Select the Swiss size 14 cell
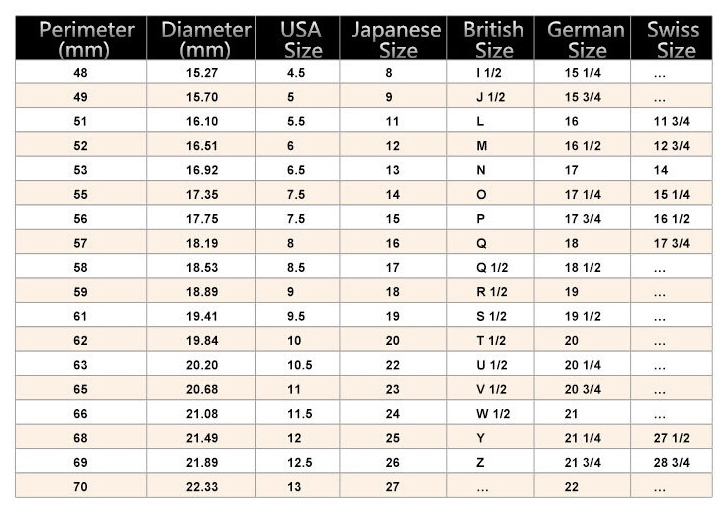This screenshot has height=513, width=726. [x=661, y=170]
